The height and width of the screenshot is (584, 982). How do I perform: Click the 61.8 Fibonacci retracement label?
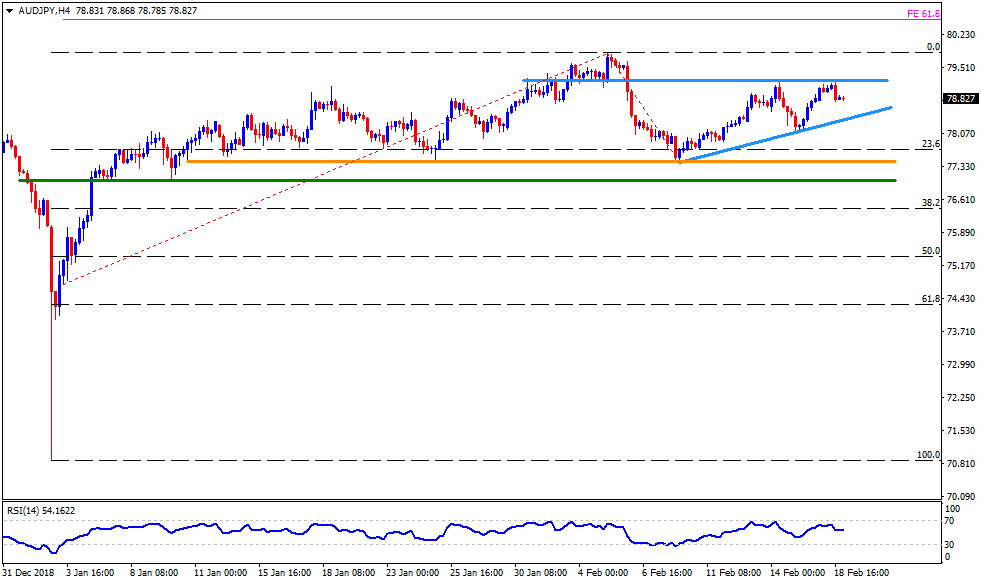pos(930,298)
